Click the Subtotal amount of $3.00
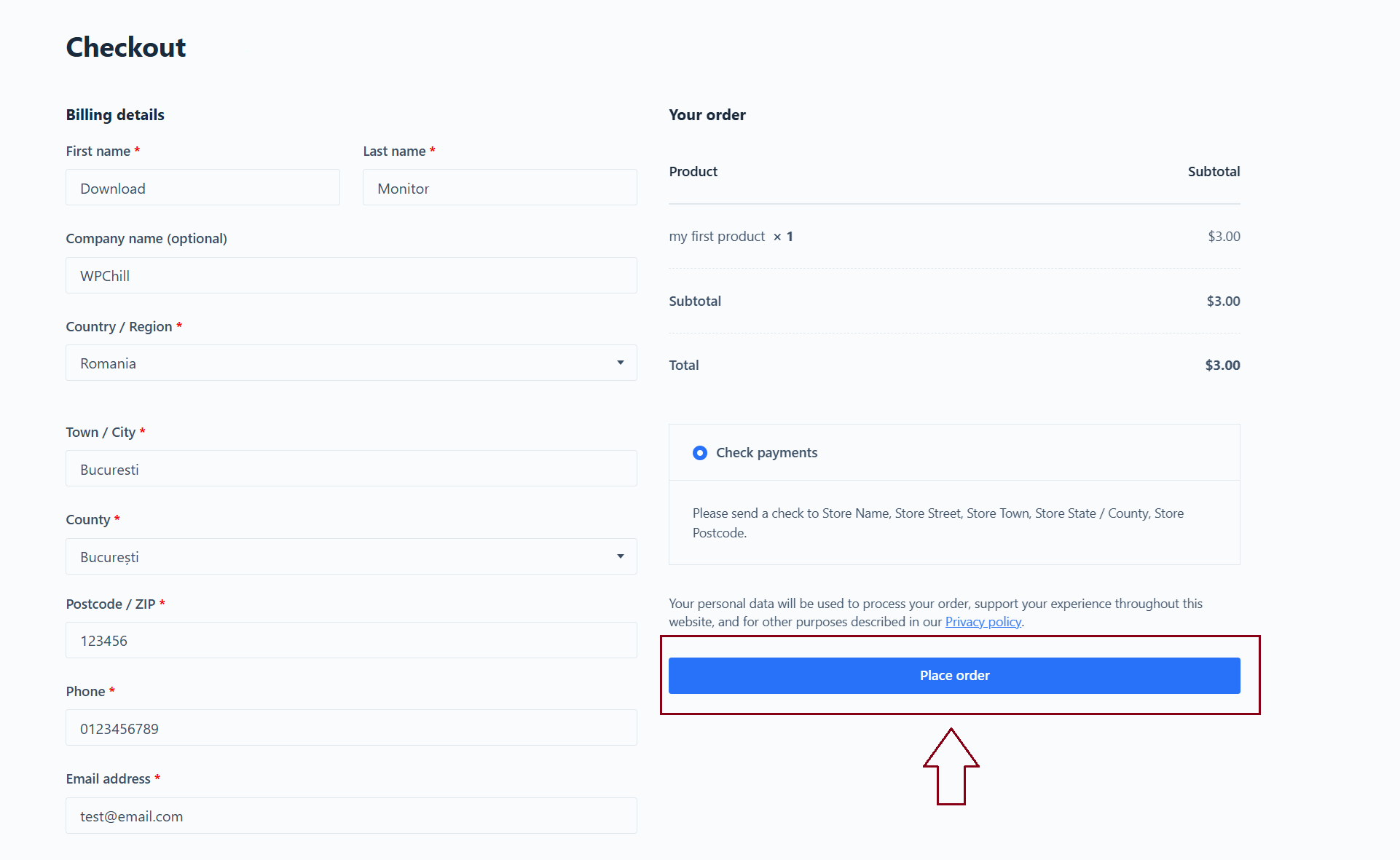Viewport: 1400px width, 860px height. coord(1222,301)
